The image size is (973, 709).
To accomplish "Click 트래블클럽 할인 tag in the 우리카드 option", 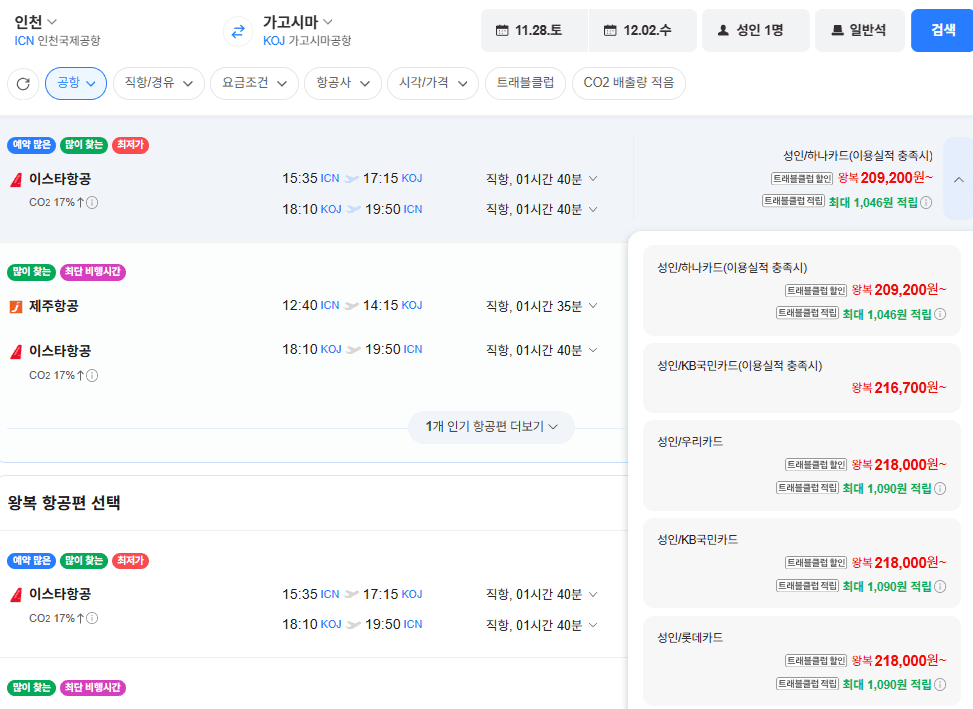I will pos(816,465).
